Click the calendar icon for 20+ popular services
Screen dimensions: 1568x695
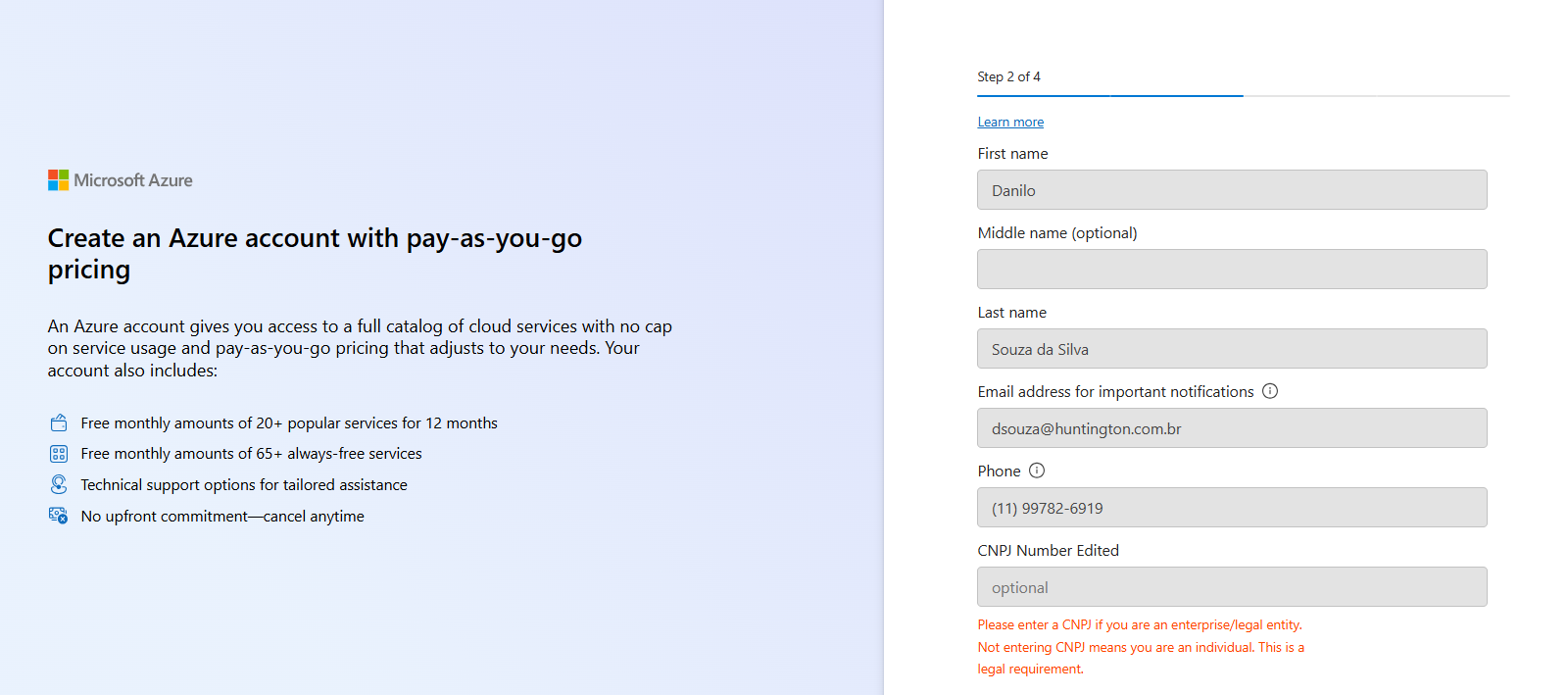pos(59,422)
